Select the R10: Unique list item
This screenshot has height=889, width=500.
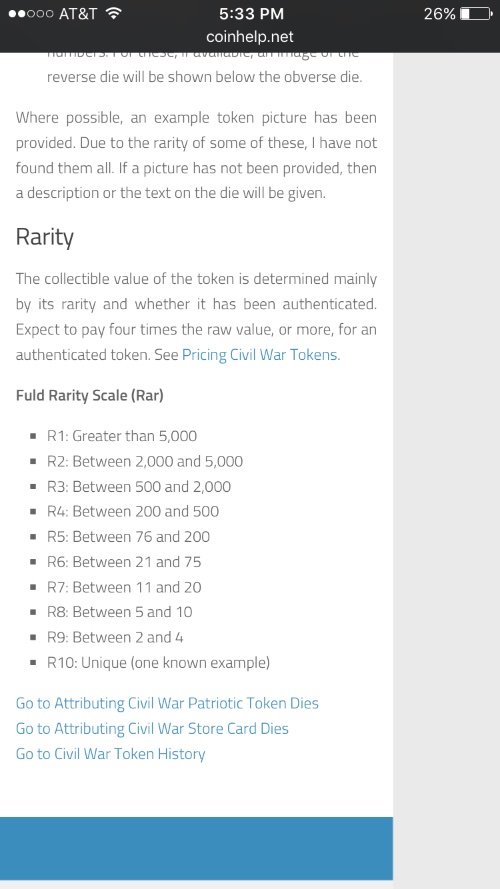(158, 662)
